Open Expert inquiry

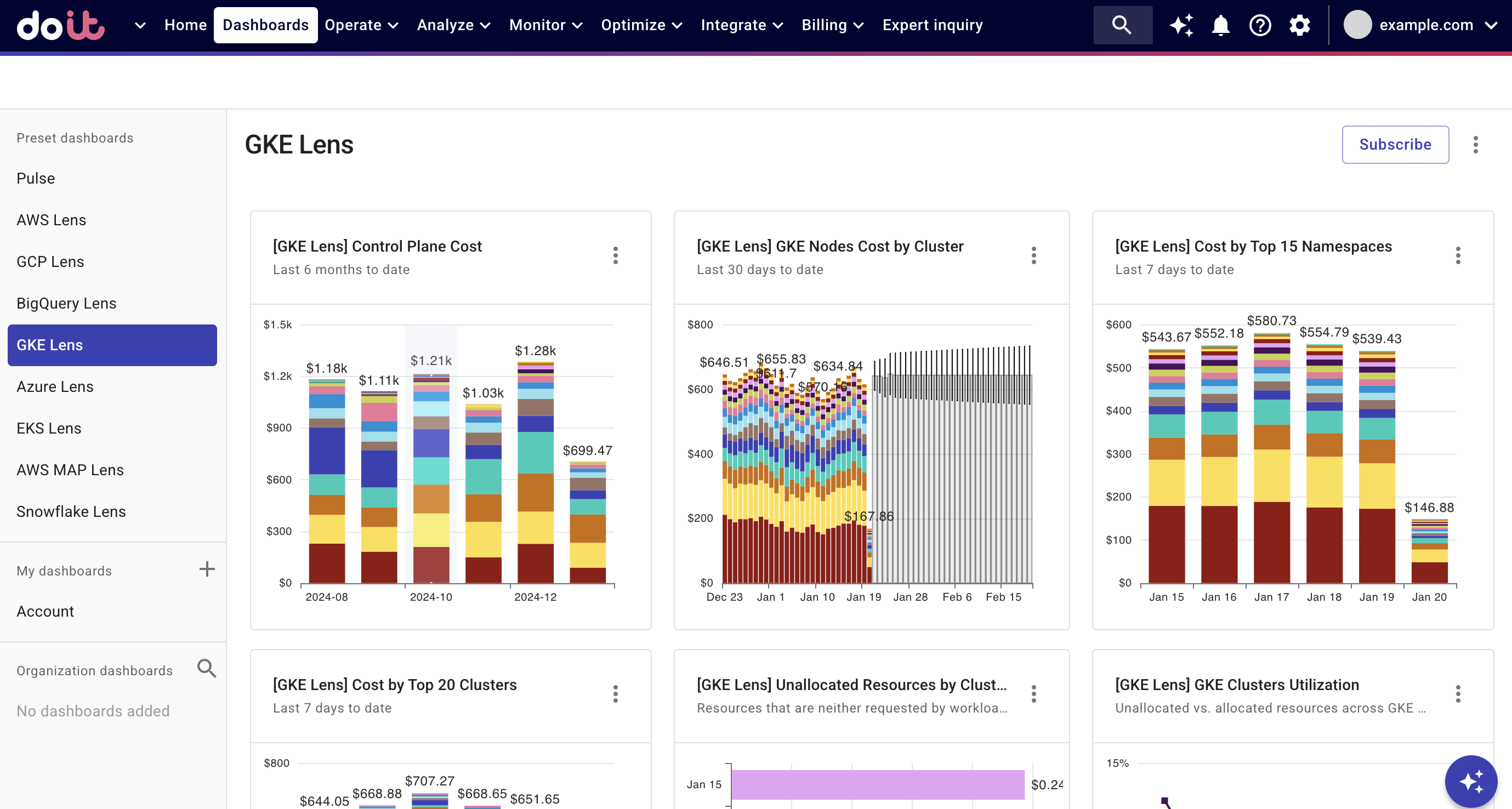click(932, 25)
